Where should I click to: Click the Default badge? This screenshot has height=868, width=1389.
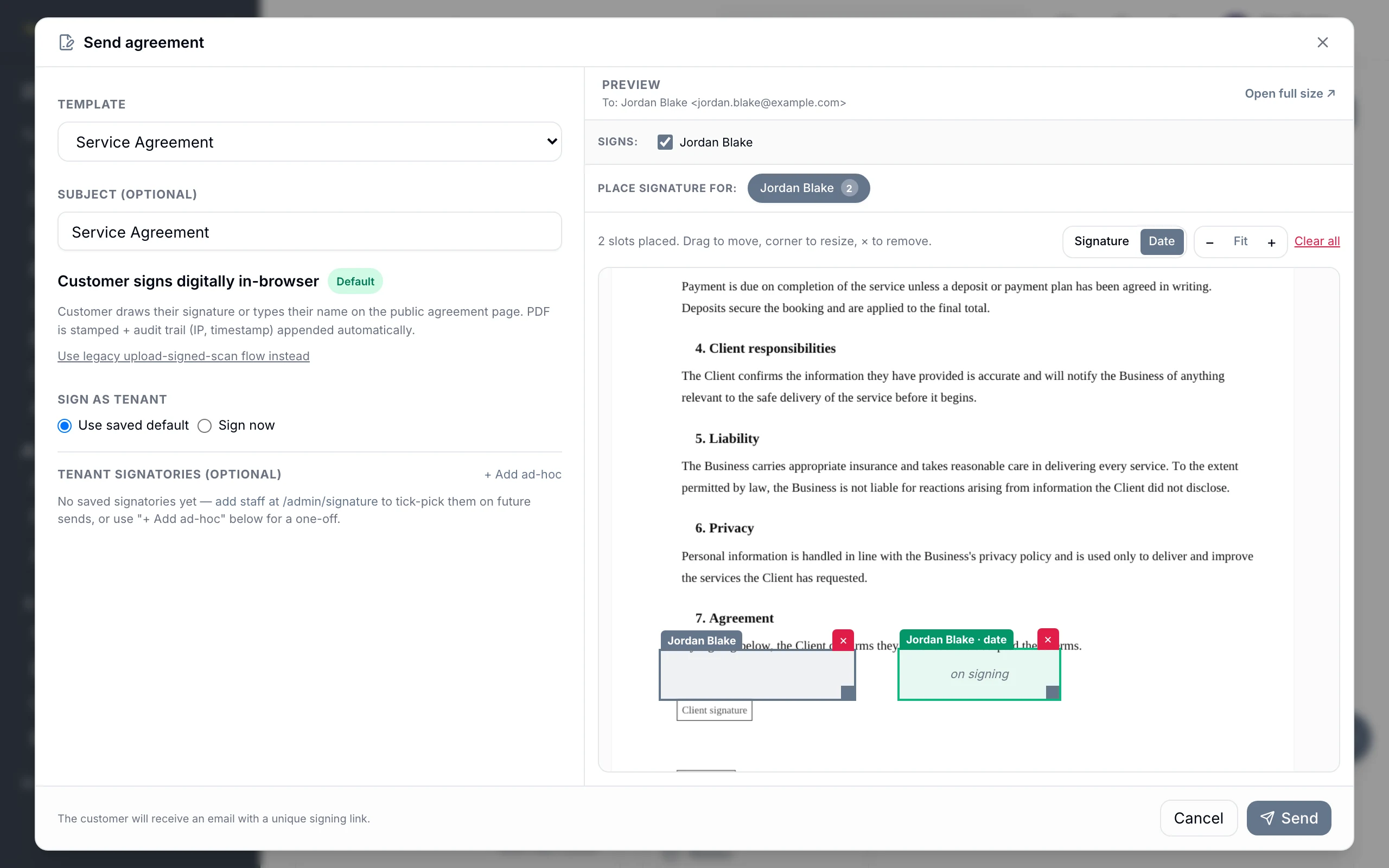point(355,282)
